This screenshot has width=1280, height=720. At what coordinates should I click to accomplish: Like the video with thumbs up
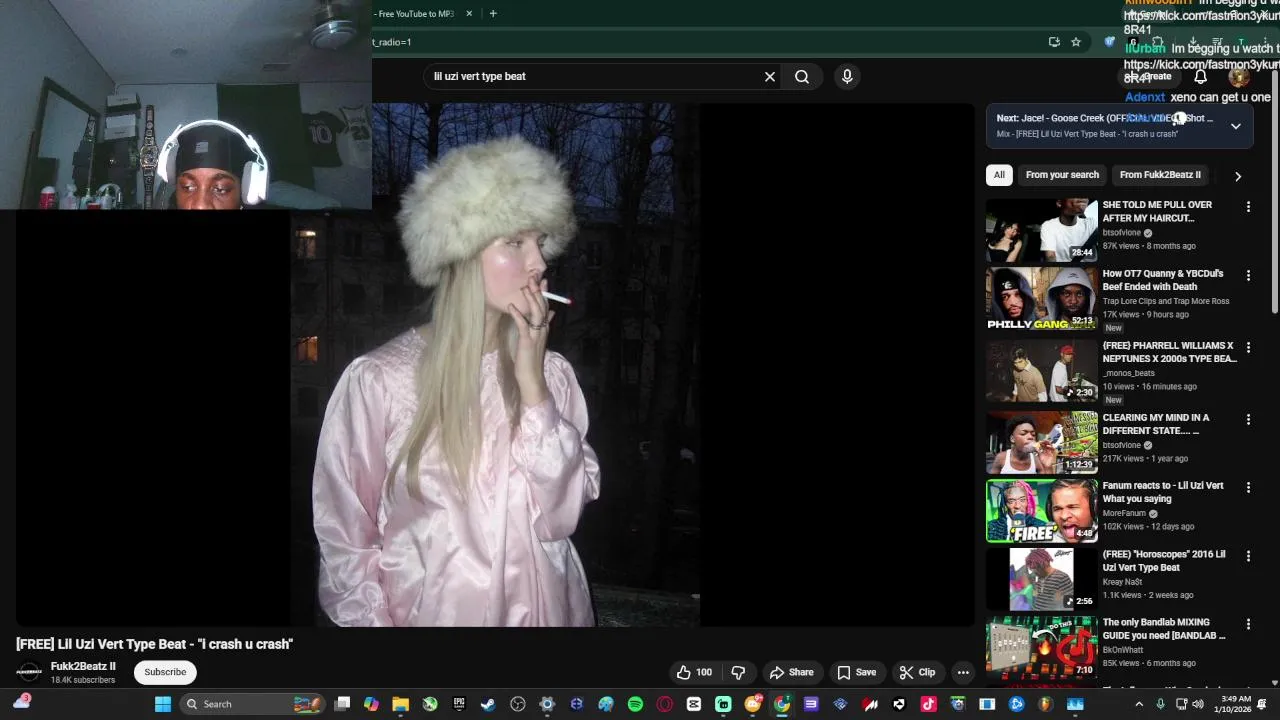tap(694, 673)
